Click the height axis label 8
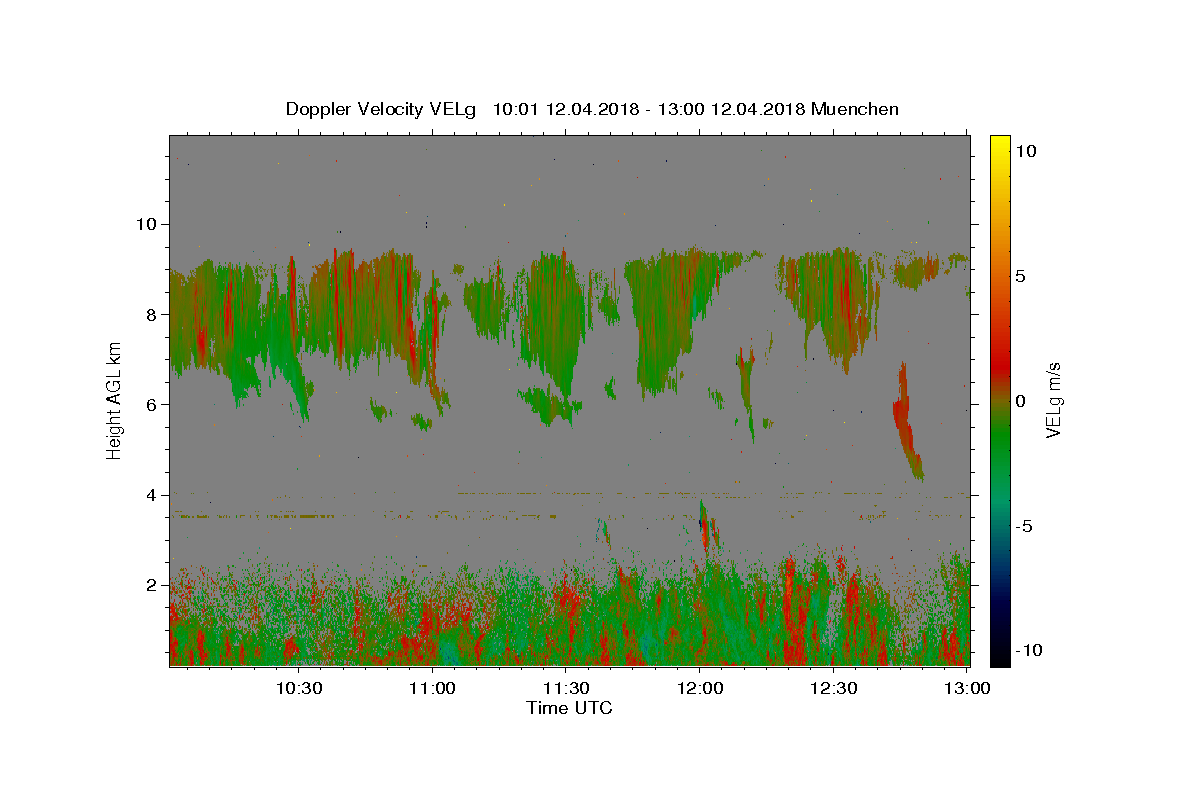Screen dimensions: 1200x800 click(x=151, y=314)
